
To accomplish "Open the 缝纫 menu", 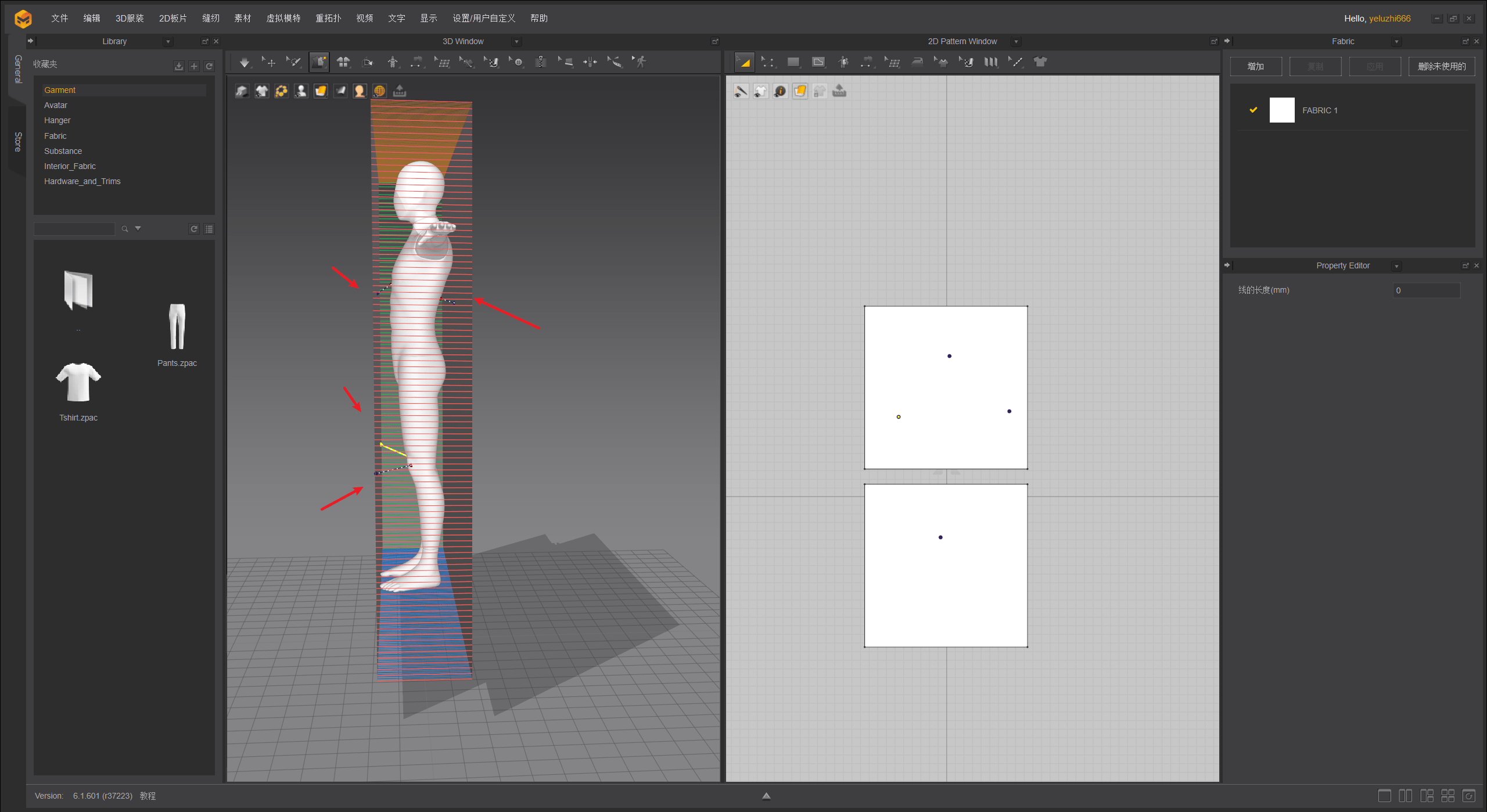I will tap(210, 18).
